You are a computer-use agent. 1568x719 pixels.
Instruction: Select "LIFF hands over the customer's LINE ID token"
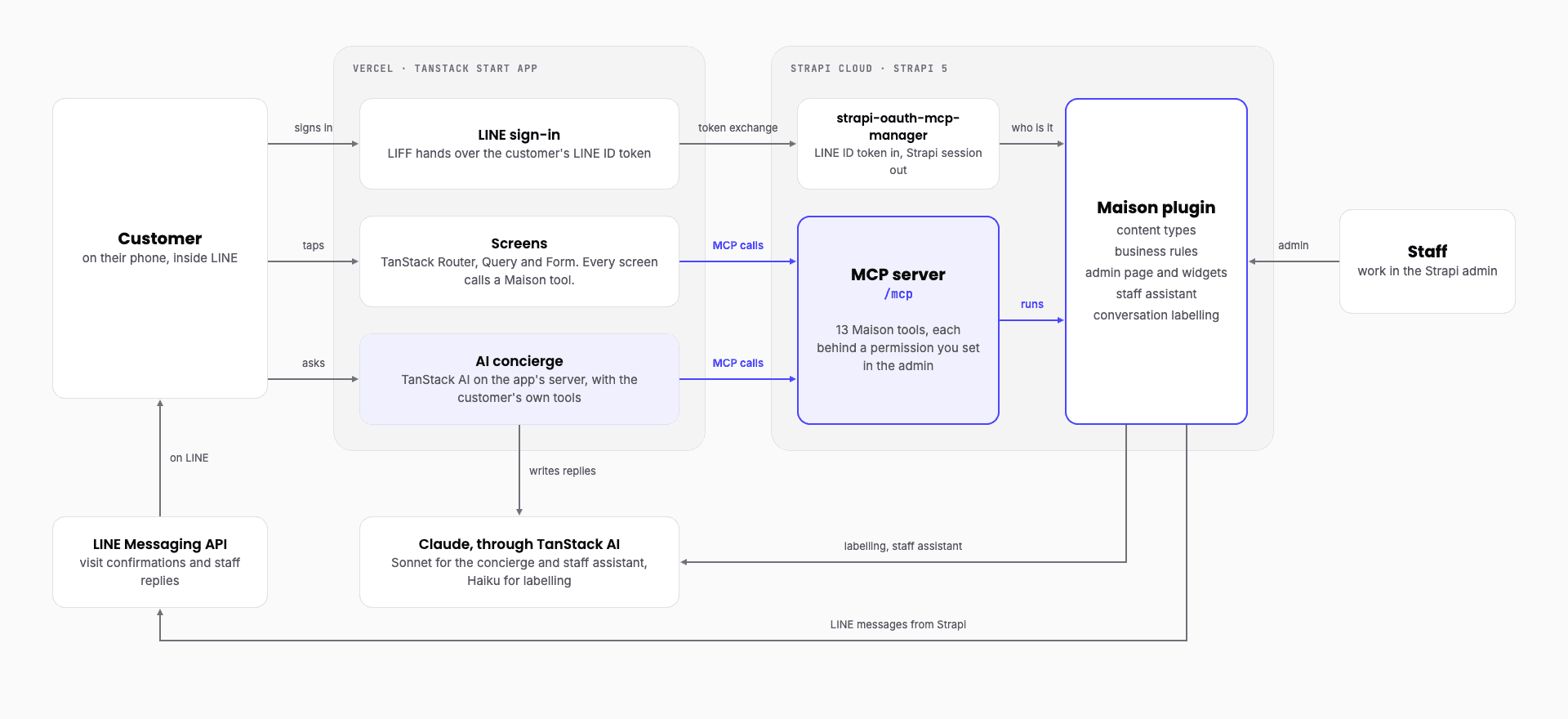point(519,154)
